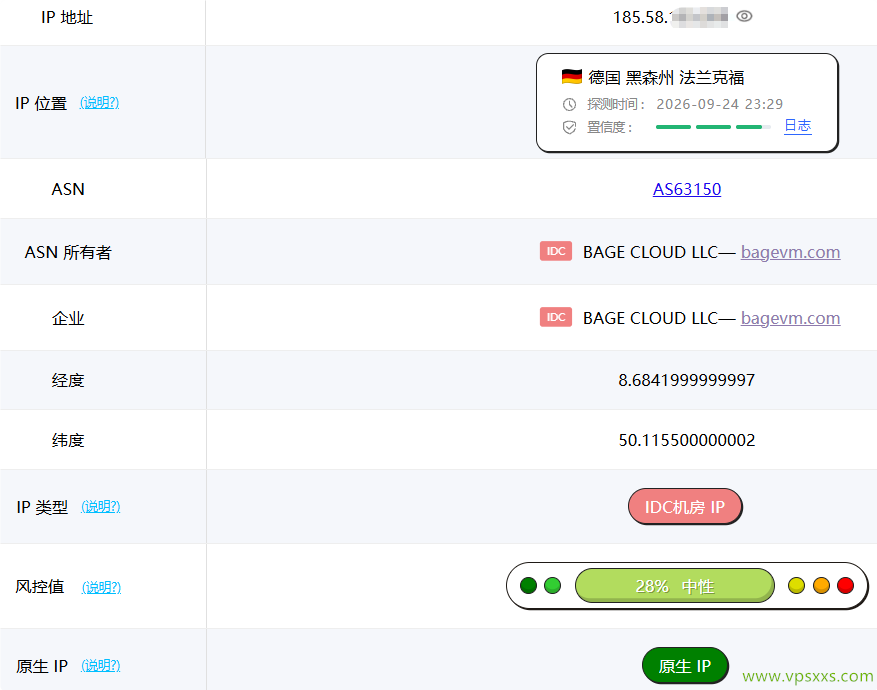Viewport: 877px width, 690px height.
Task: Click the 经度 row label
Action: tap(68, 380)
